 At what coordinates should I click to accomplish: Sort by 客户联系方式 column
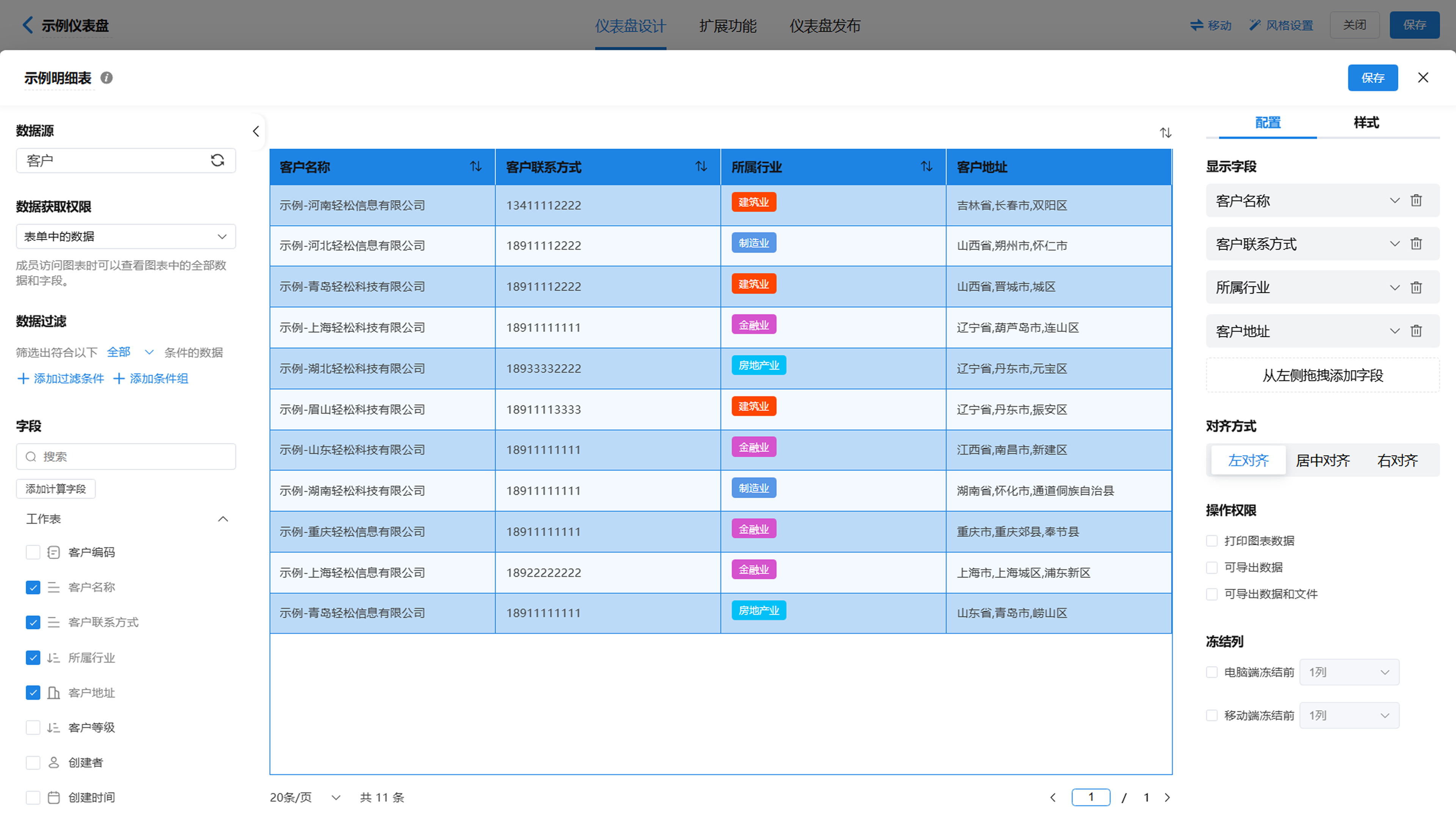coord(701,166)
